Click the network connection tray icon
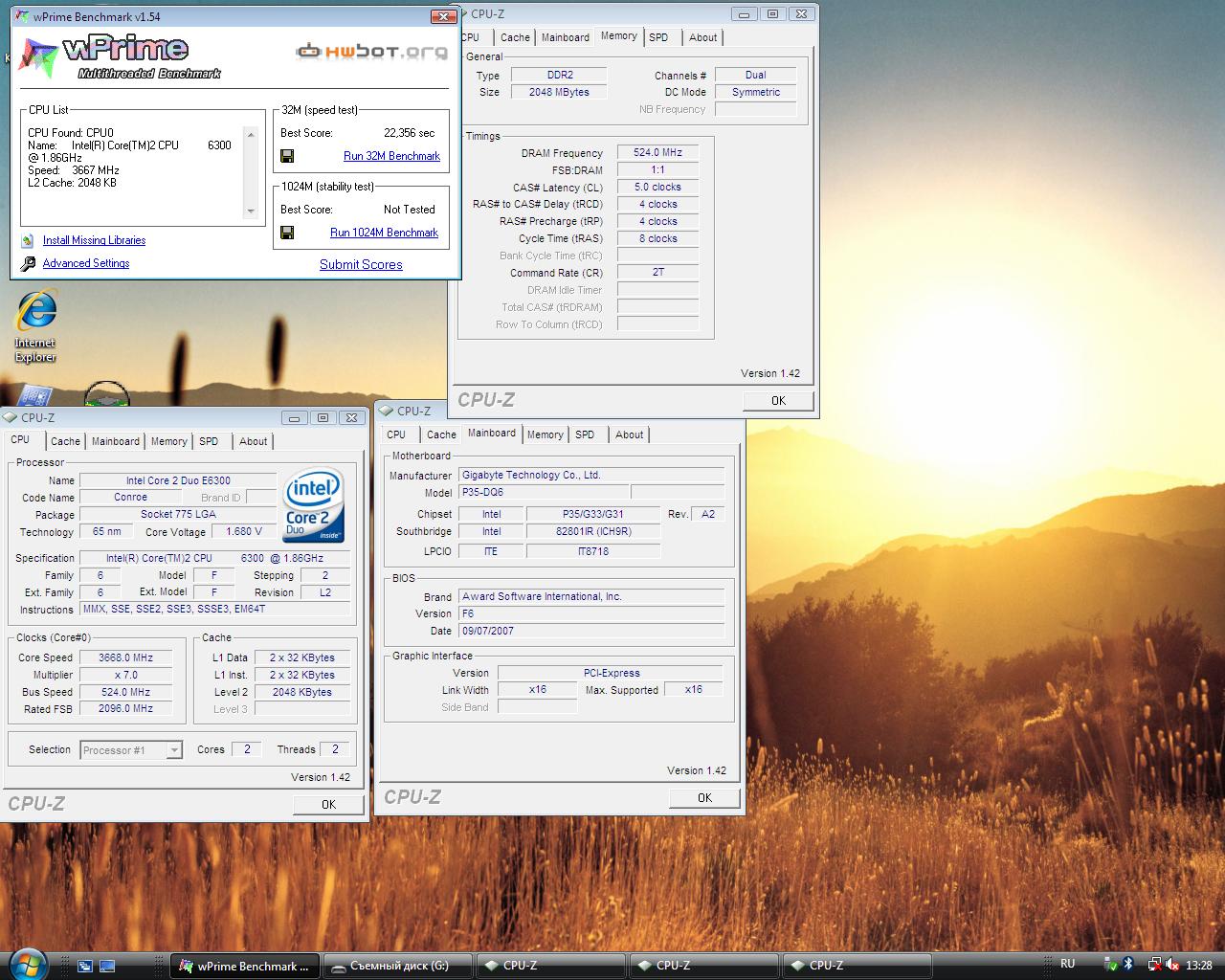The image size is (1225, 980). pyautogui.click(x=1154, y=965)
